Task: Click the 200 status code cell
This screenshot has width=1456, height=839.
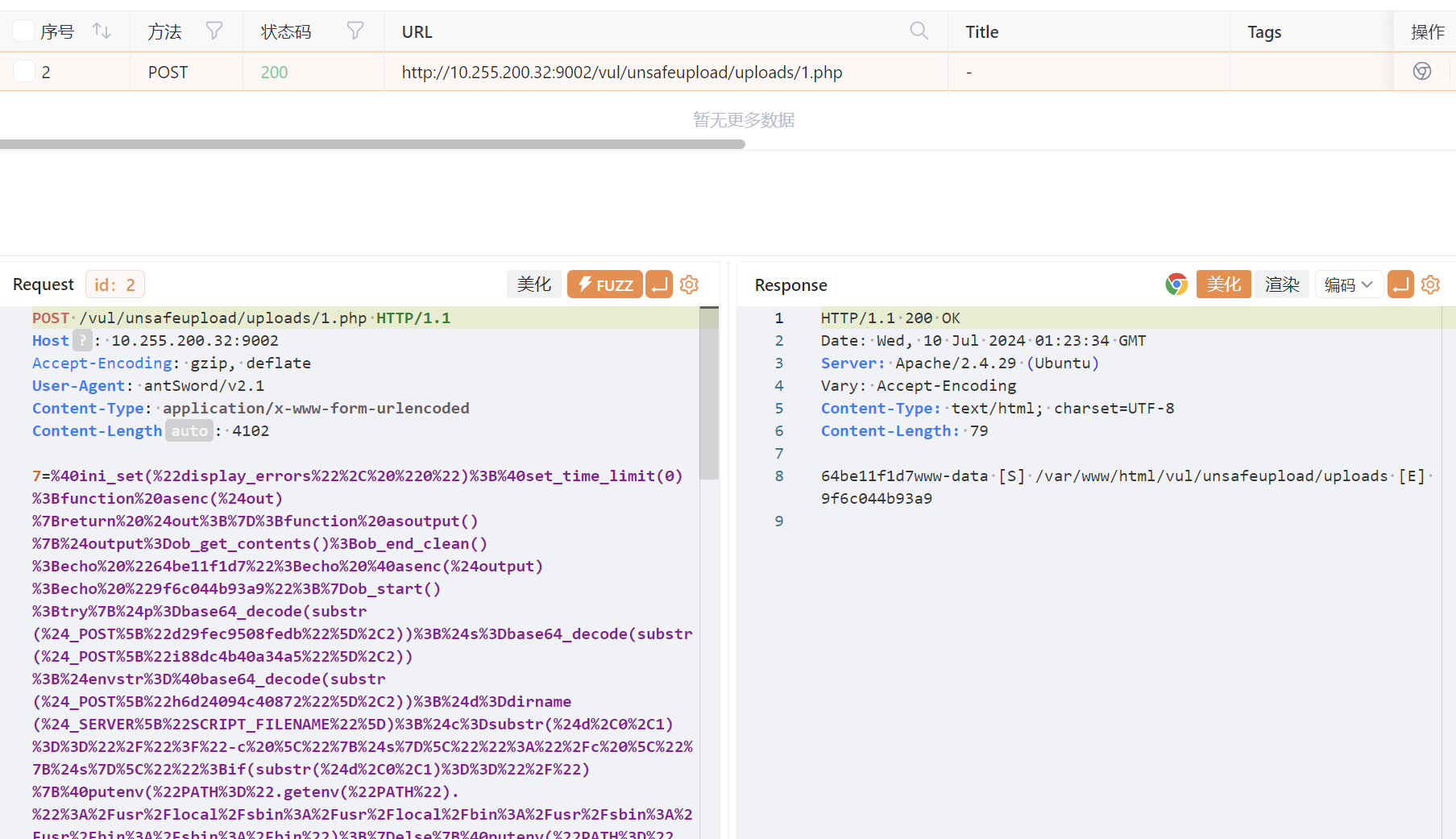Action: [x=274, y=72]
